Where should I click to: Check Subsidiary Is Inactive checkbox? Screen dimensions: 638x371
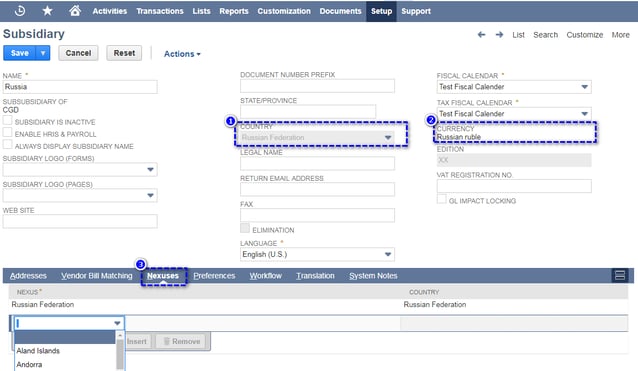click(7, 121)
